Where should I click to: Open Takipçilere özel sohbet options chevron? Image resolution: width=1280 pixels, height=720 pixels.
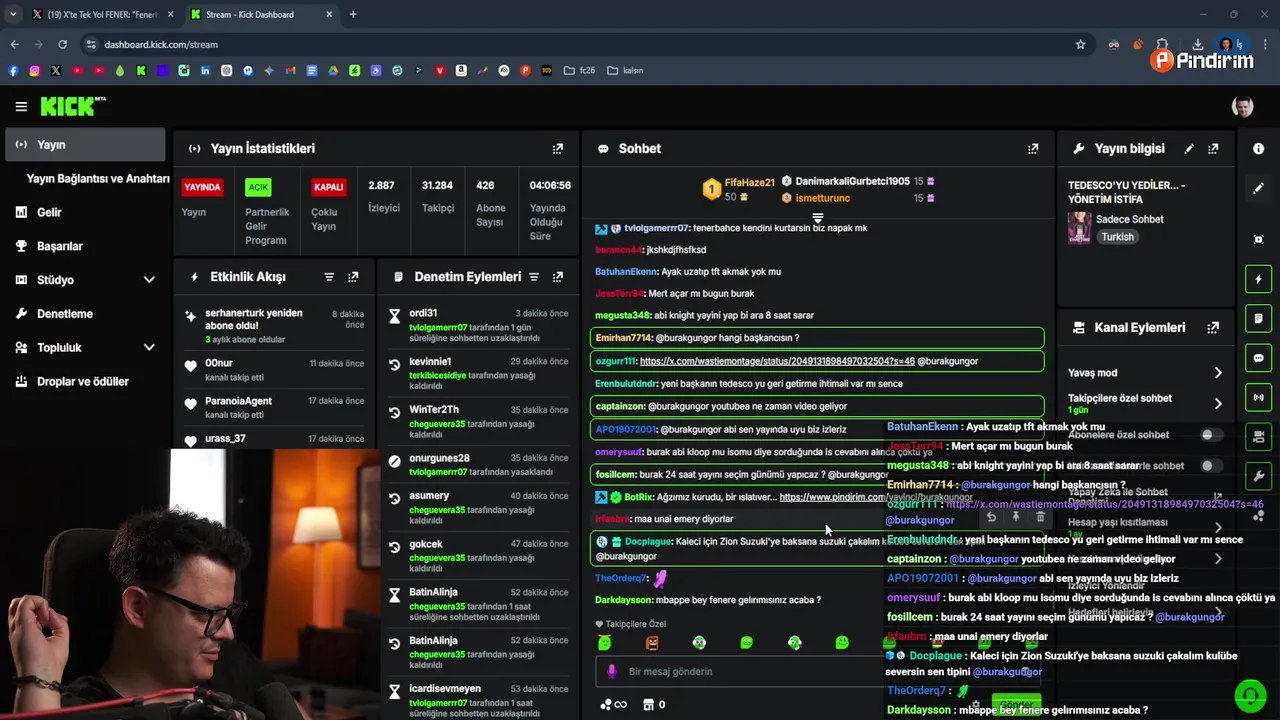1218,404
